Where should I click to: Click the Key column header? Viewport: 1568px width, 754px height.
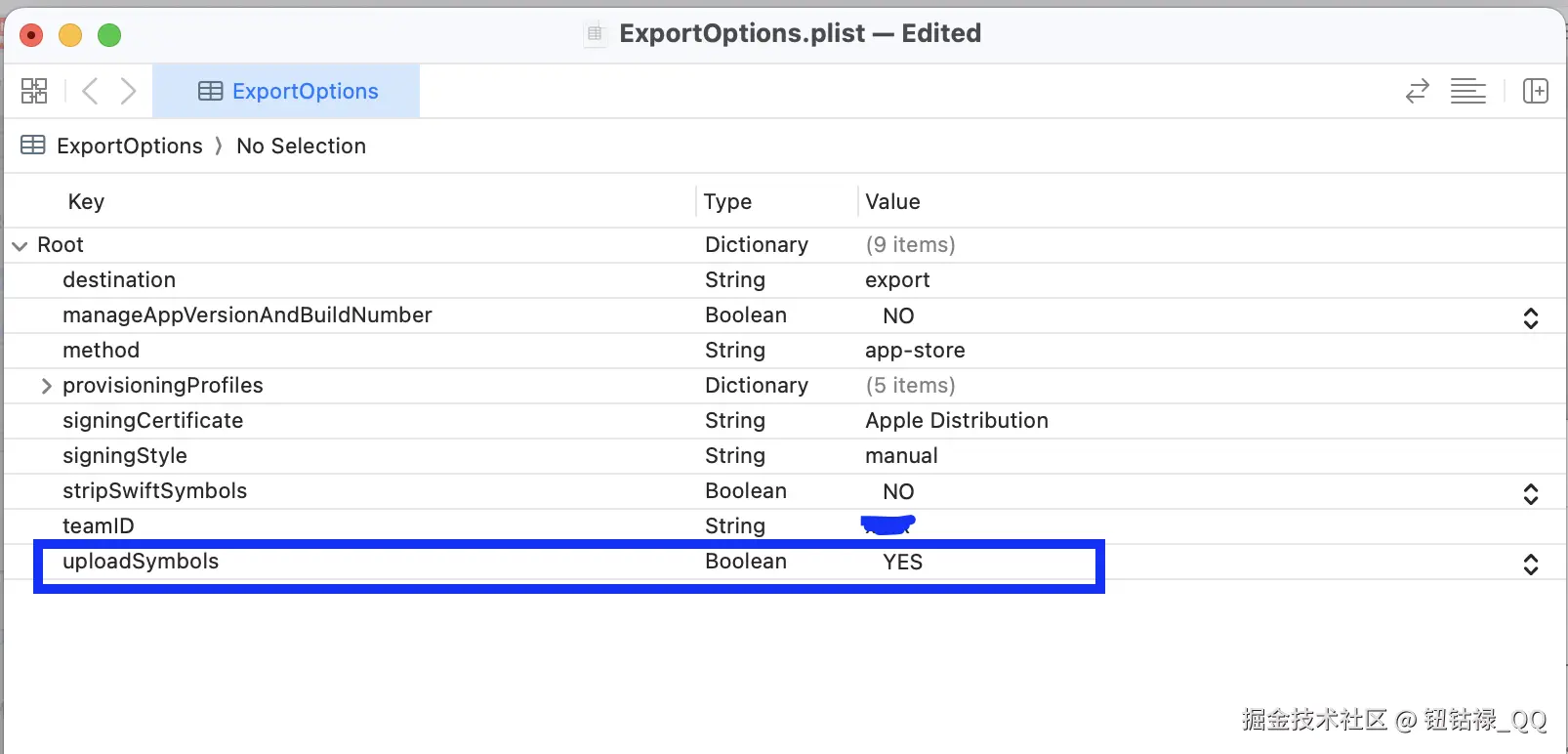coord(86,201)
